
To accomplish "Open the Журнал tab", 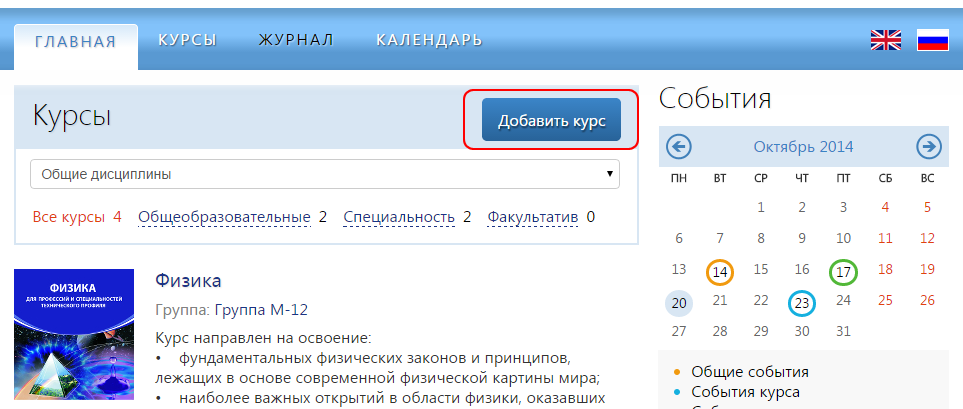I will pos(296,40).
